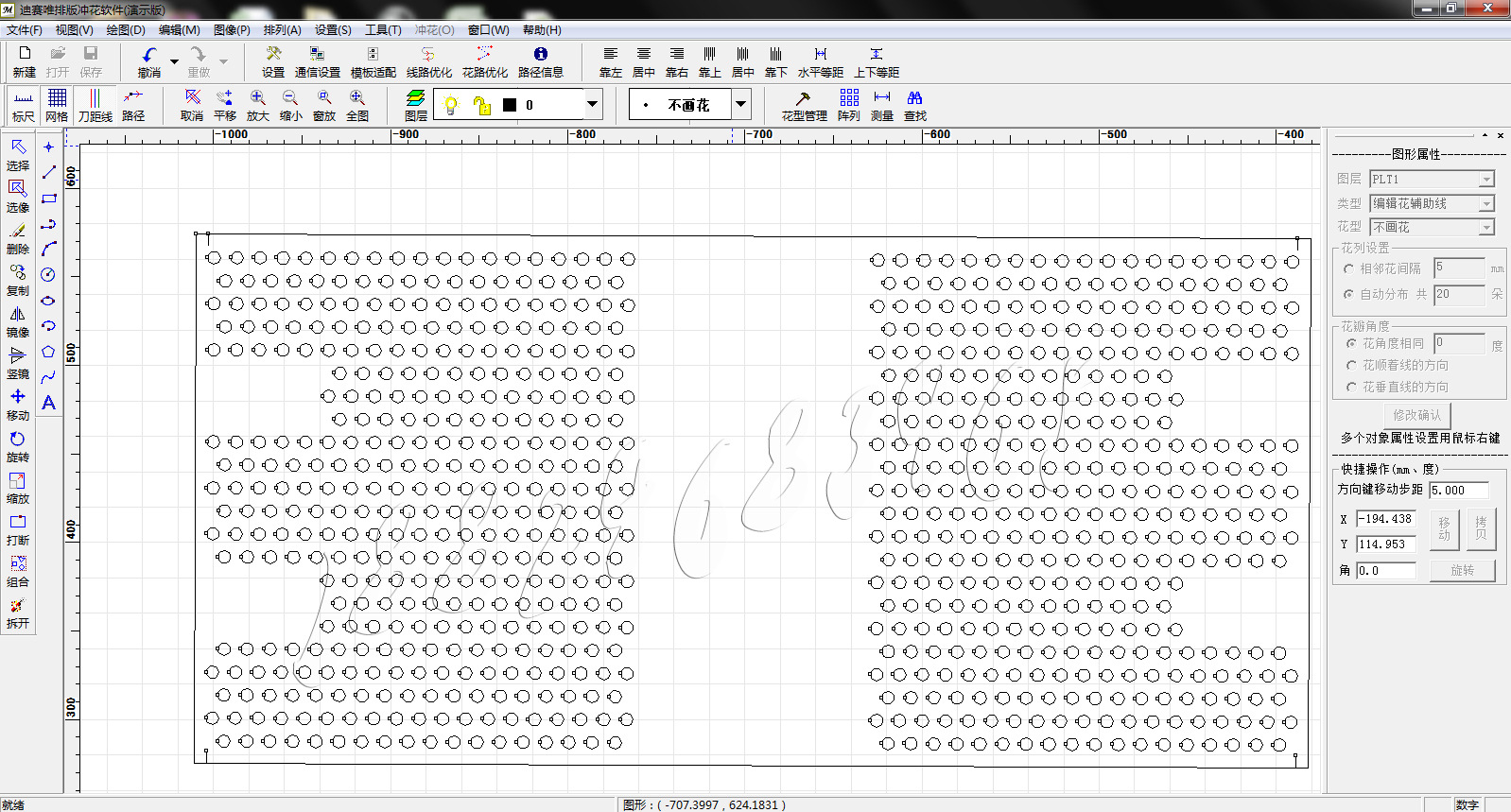1511x812 pixels.
Task: Toggle the 网格 grid display
Action: tap(57, 105)
